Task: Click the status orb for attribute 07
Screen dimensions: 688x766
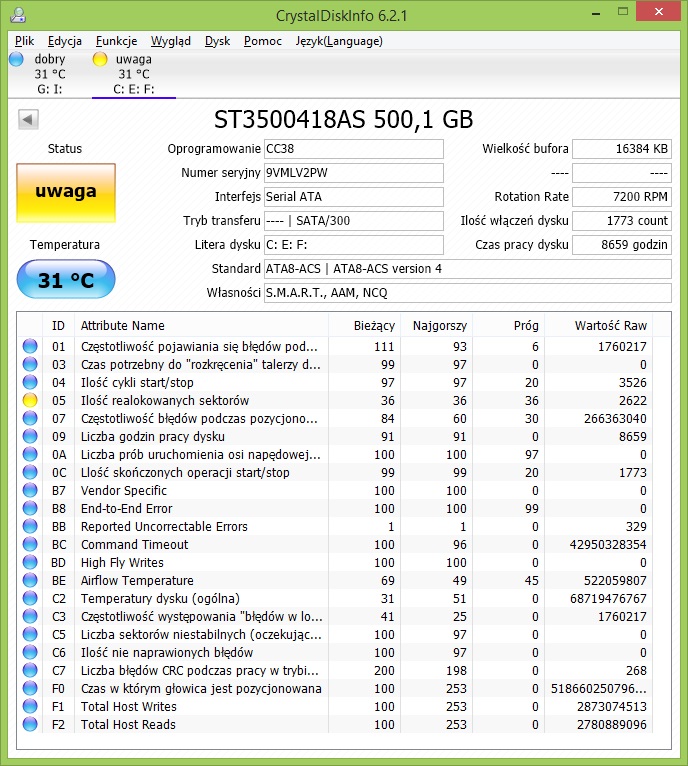Action: point(30,418)
